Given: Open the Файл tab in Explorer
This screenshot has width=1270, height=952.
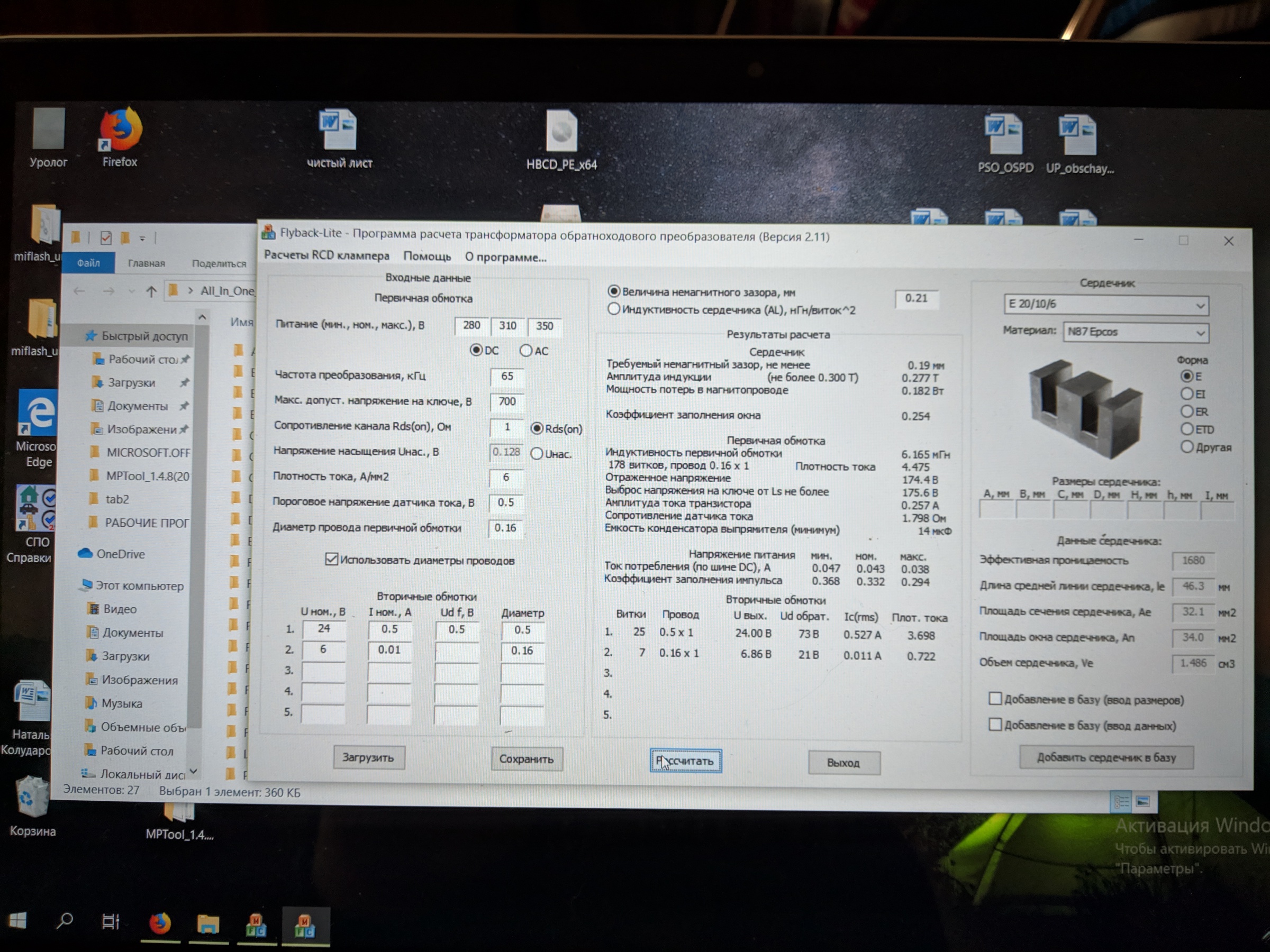Looking at the screenshot, I should tap(88, 263).
